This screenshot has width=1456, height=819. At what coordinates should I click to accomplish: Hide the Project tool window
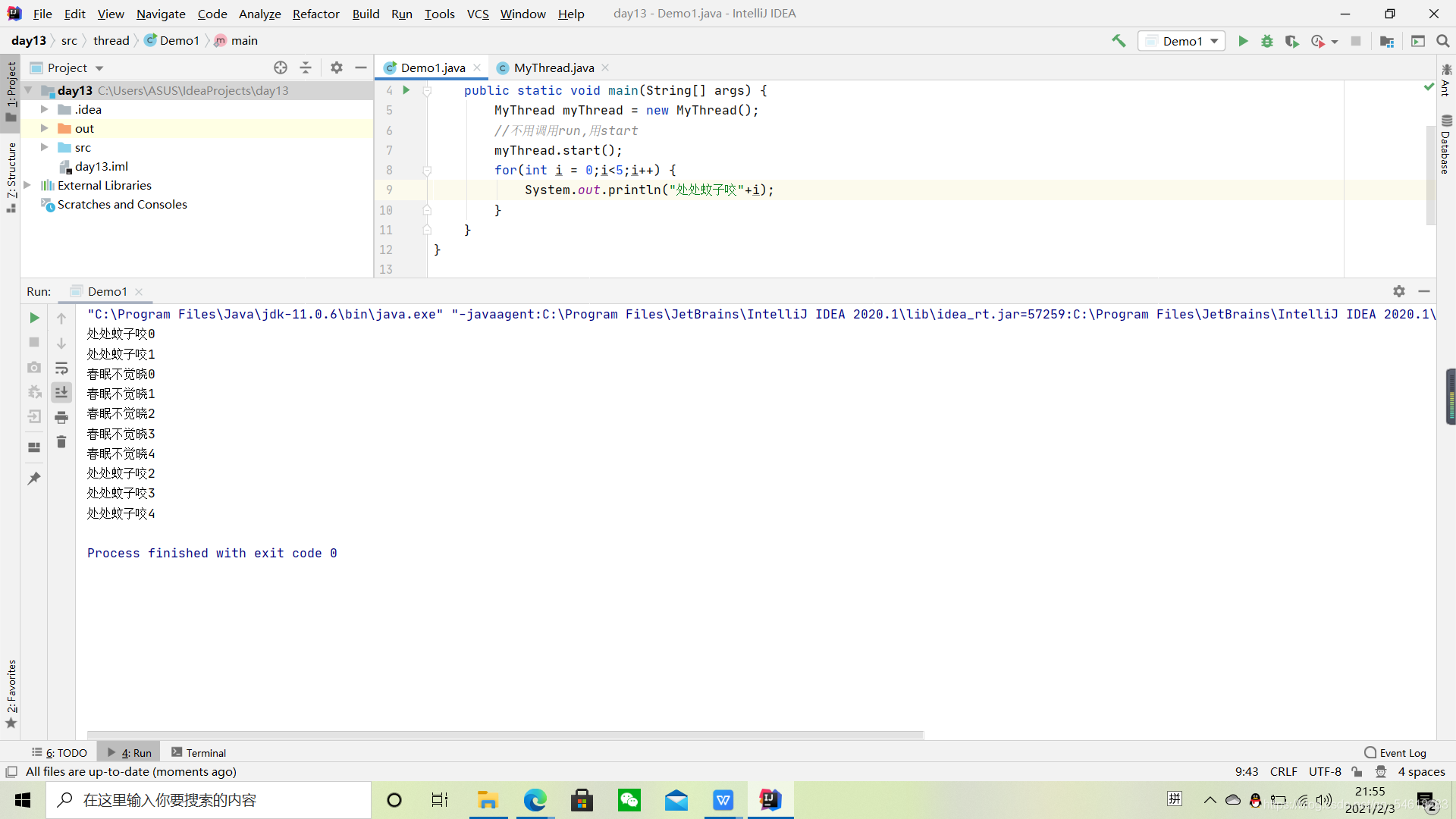[361, 67]
